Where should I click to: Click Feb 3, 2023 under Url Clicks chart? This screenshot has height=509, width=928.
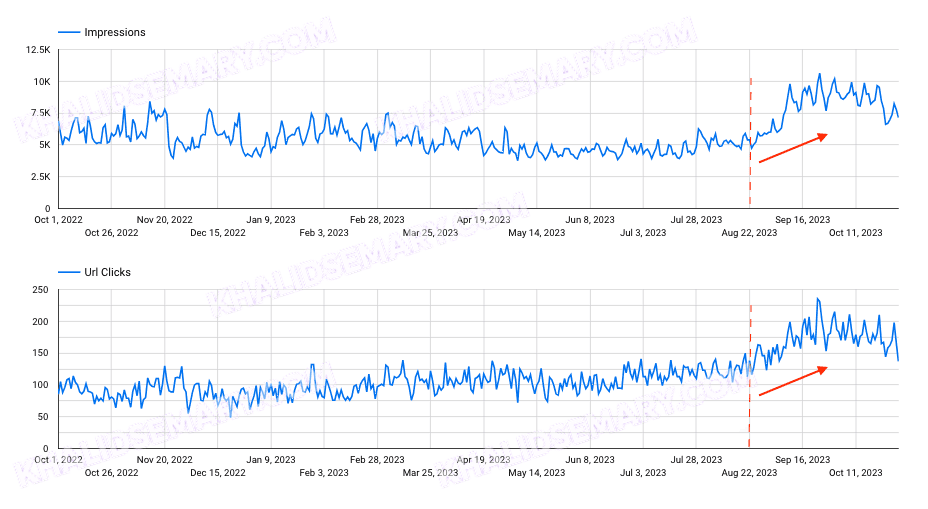pos(324,472)
